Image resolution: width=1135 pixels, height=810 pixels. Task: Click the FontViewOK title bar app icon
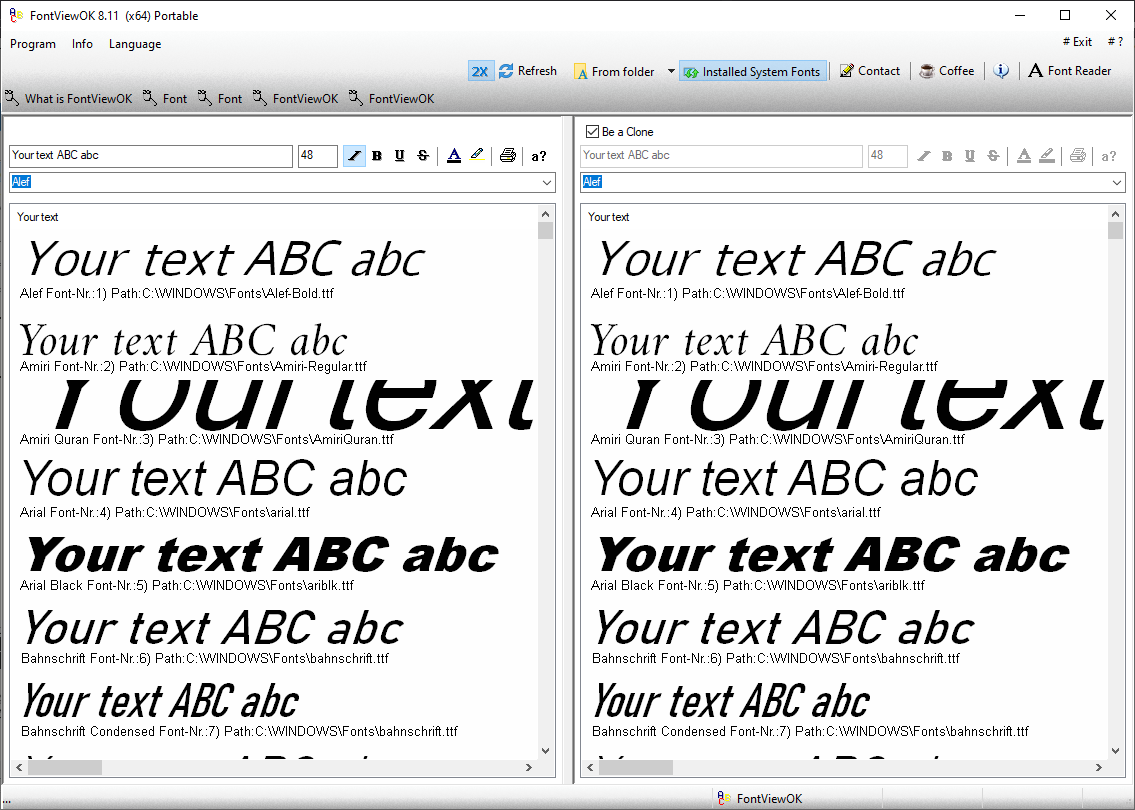click(16, 15)
